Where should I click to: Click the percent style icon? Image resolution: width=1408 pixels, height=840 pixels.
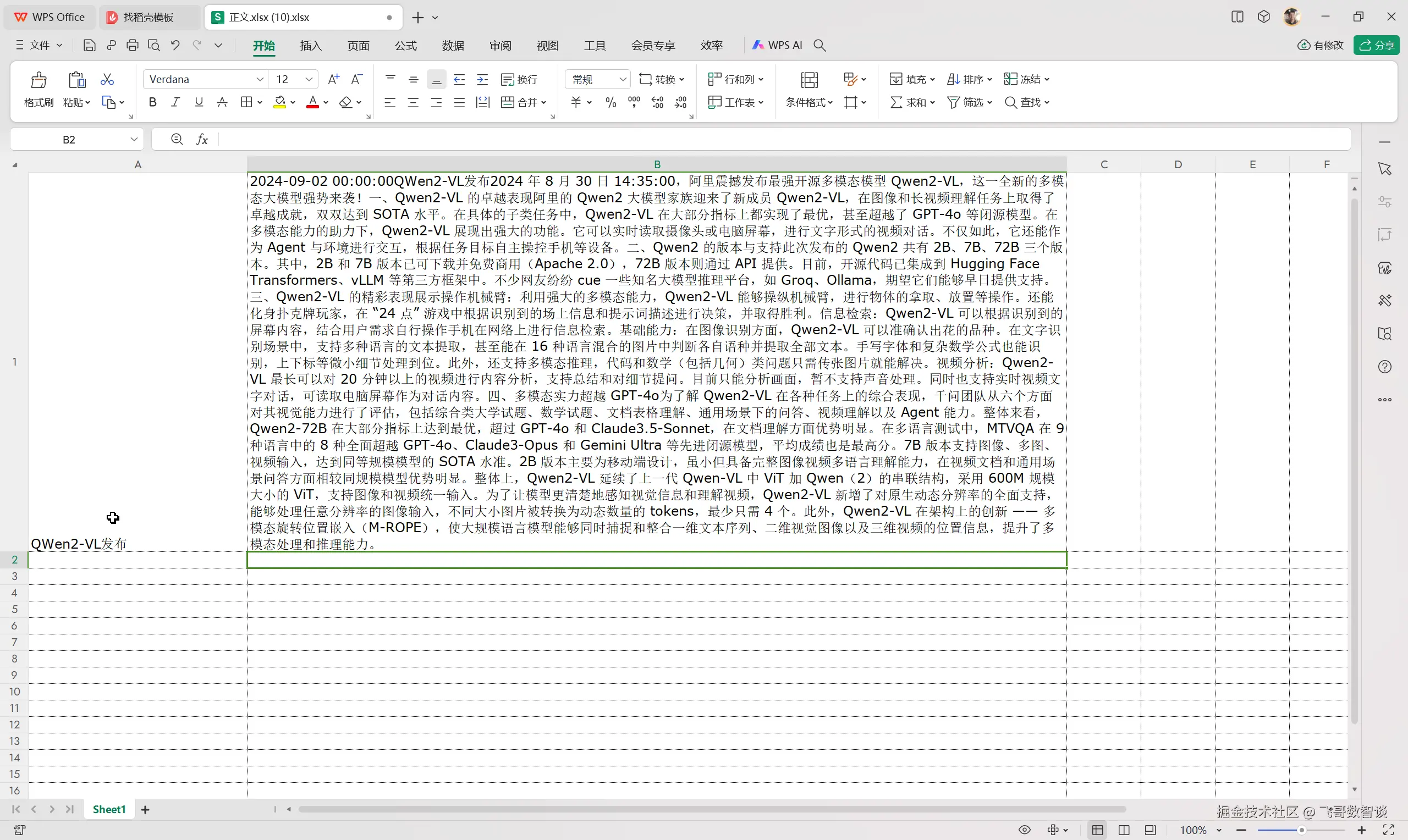coord(610,102)
